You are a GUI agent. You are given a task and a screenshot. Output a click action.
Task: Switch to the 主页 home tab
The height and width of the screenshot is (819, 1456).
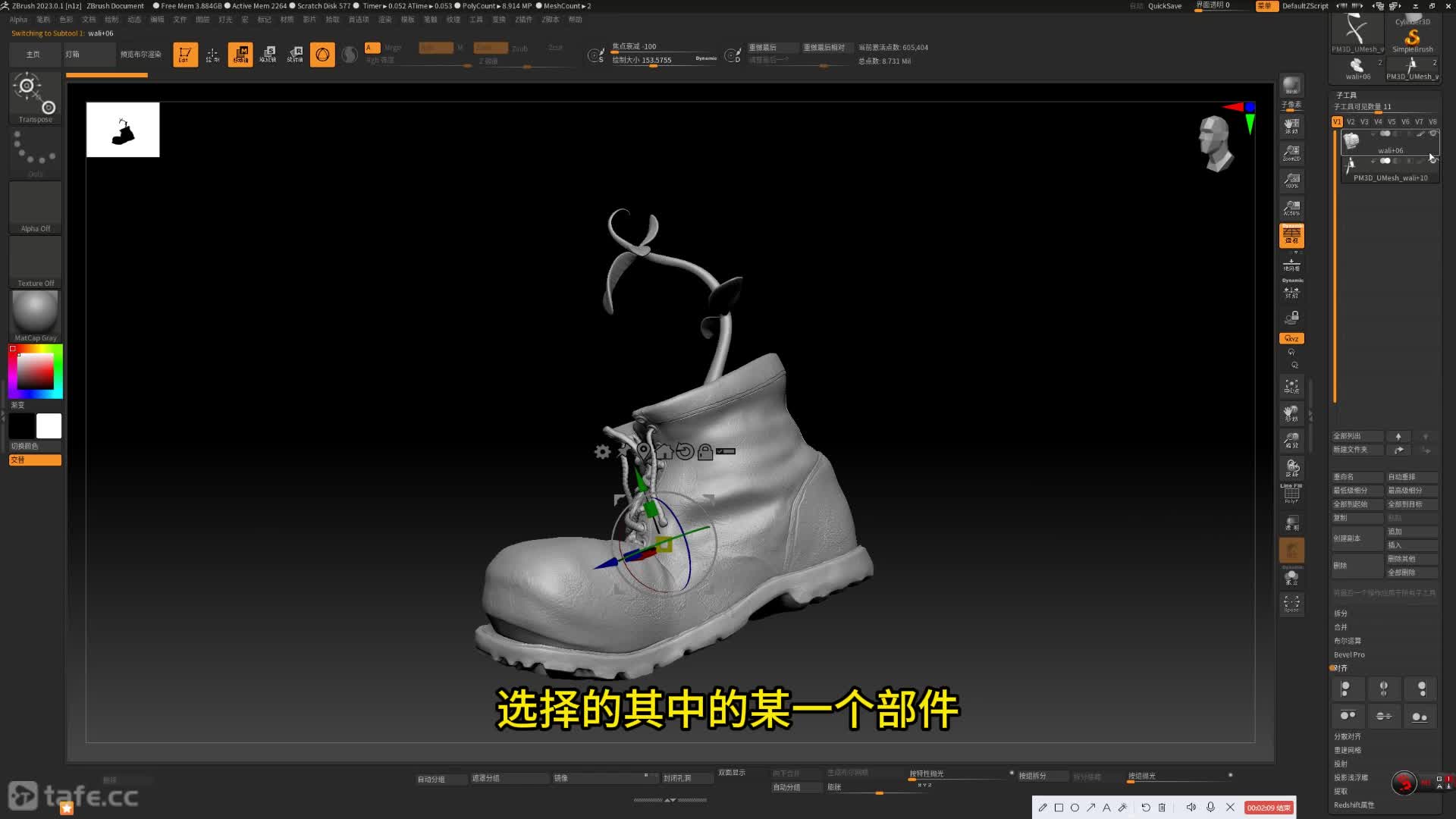pyautogui.click(x=33, y=55)
